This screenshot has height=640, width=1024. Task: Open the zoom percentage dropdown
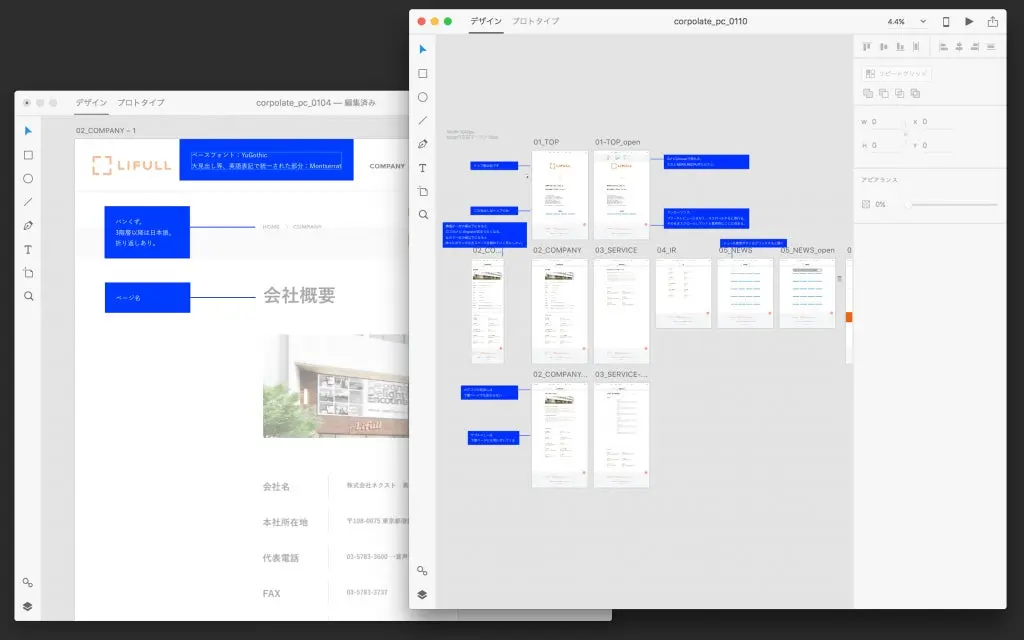[x=905, y=21]
